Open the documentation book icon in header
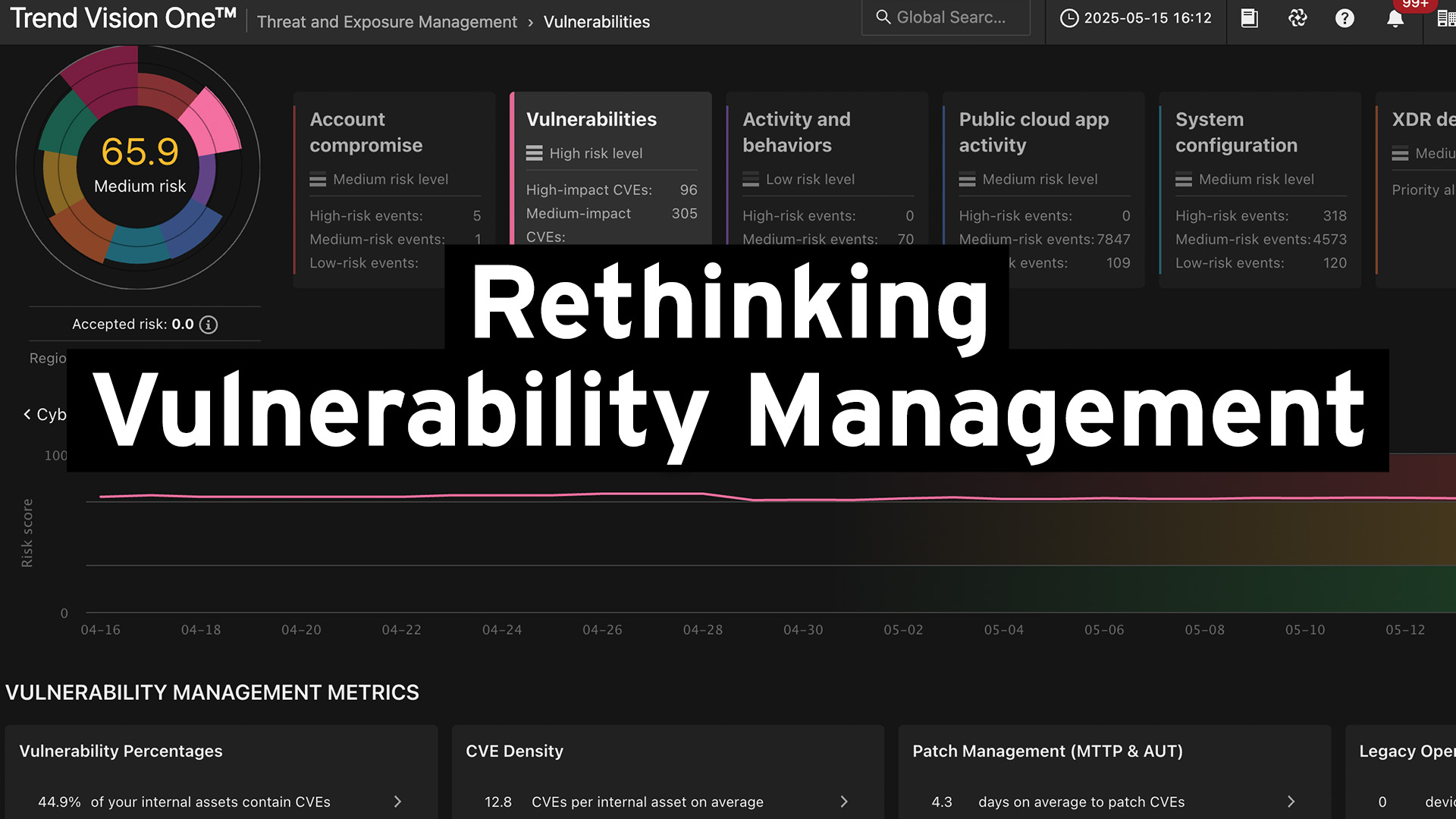 [1249, 18]
